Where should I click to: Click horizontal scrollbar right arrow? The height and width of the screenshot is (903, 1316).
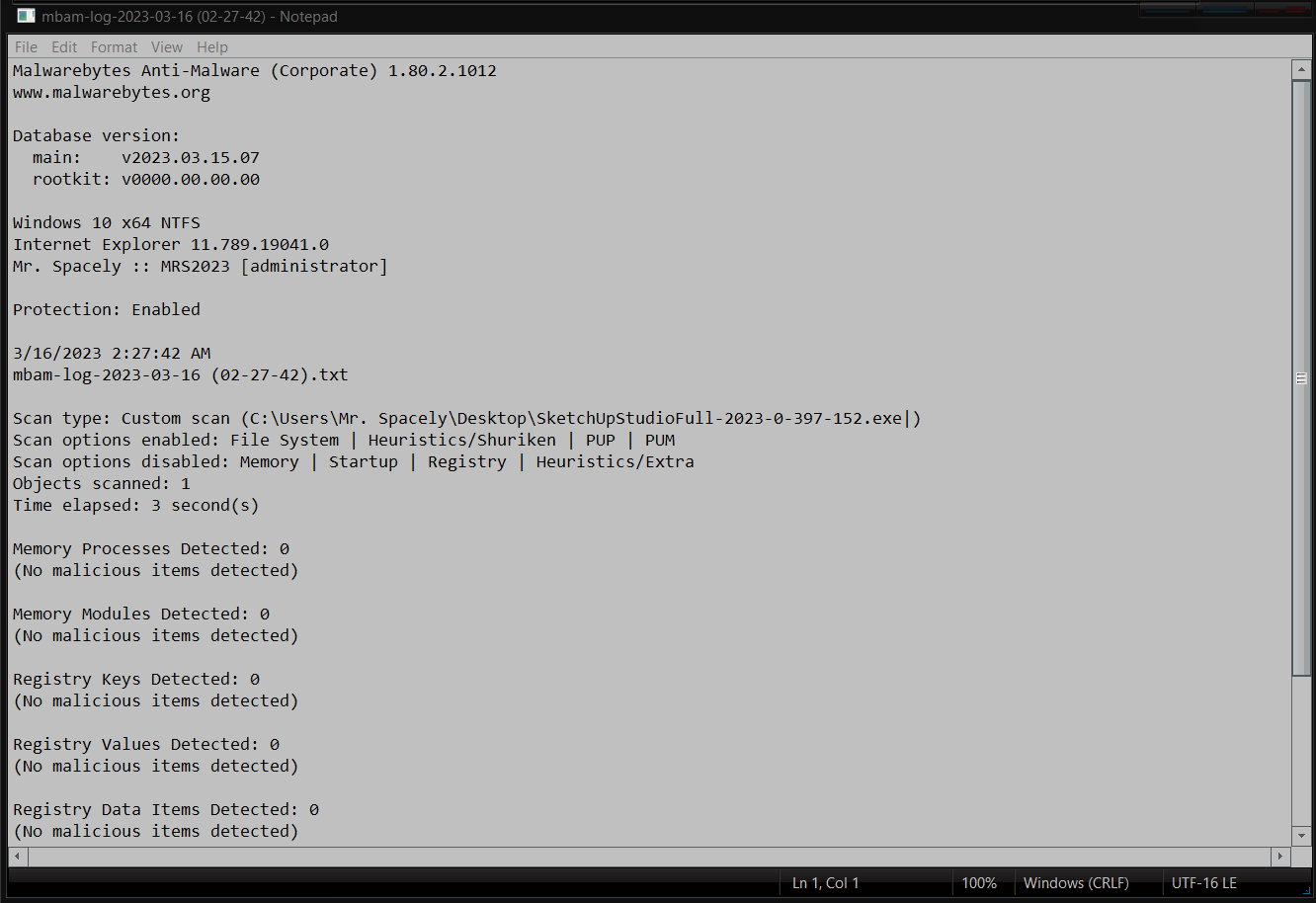pyautogui.click(x=1280, y=856)
